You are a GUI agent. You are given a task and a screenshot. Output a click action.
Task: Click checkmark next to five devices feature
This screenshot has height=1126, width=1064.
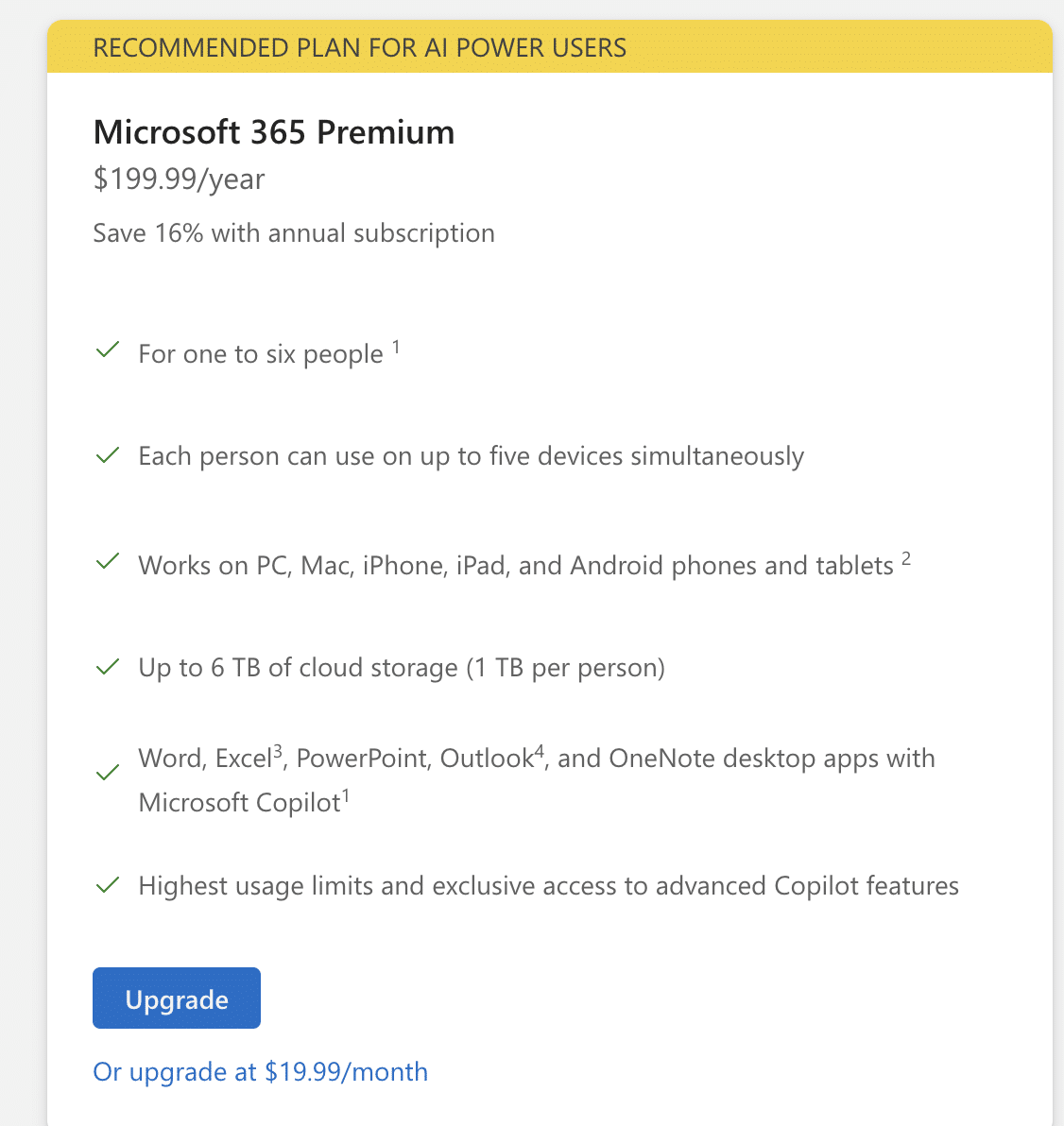108,455
